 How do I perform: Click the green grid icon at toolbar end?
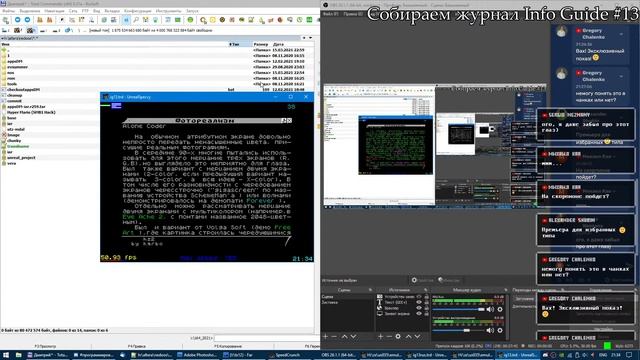[309, 20]
